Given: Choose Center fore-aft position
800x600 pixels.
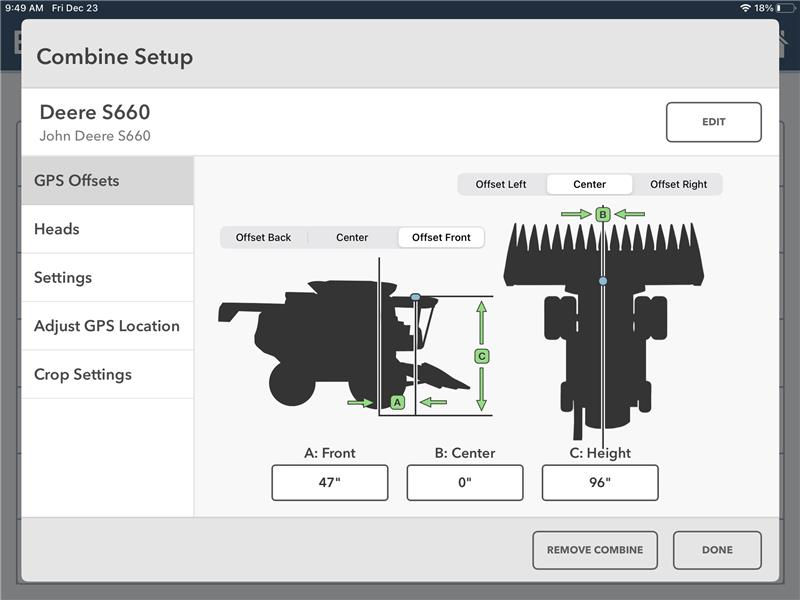Looking at the screenshot, I should point(352,237).
